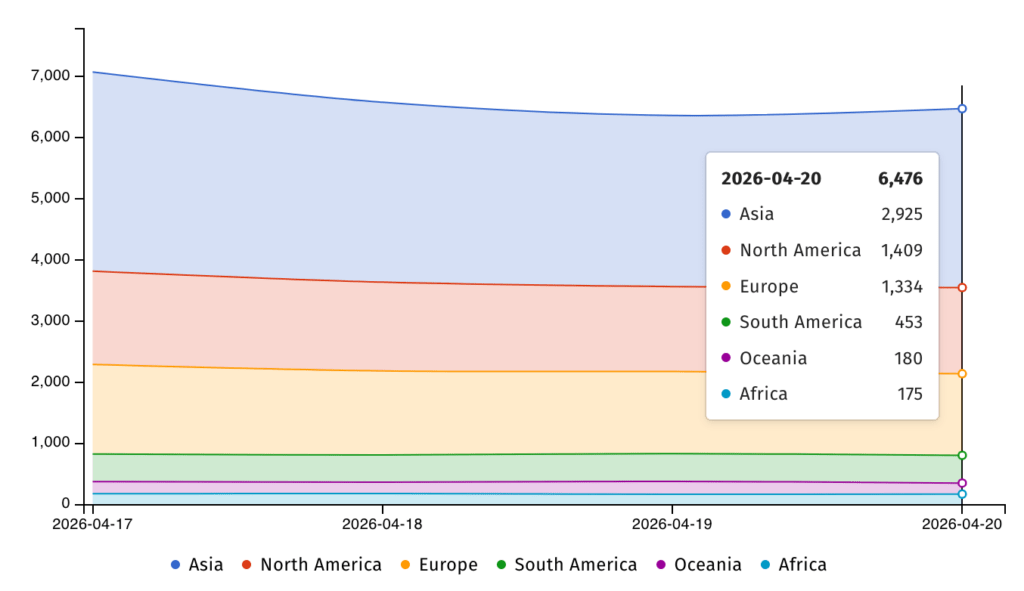Click the light blue Africa legend dot
The height and width of the screenshot is (591, 1024).
765,564
